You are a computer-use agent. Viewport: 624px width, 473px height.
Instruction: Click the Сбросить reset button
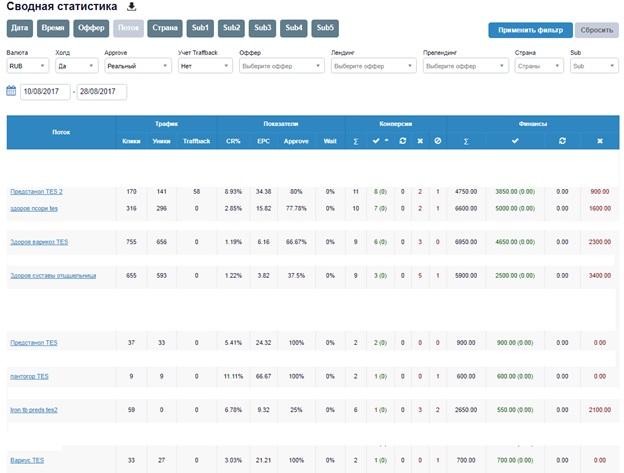(x=597, y=30)
